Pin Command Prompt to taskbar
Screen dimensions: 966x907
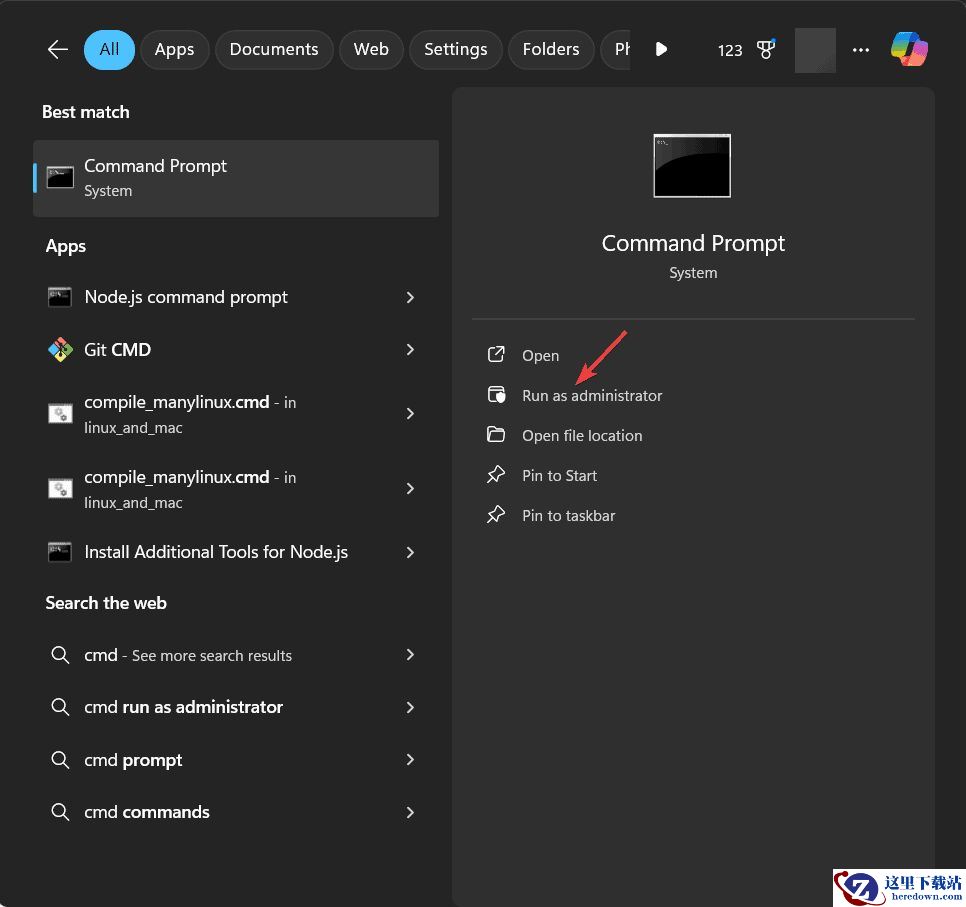coord(568,516)
